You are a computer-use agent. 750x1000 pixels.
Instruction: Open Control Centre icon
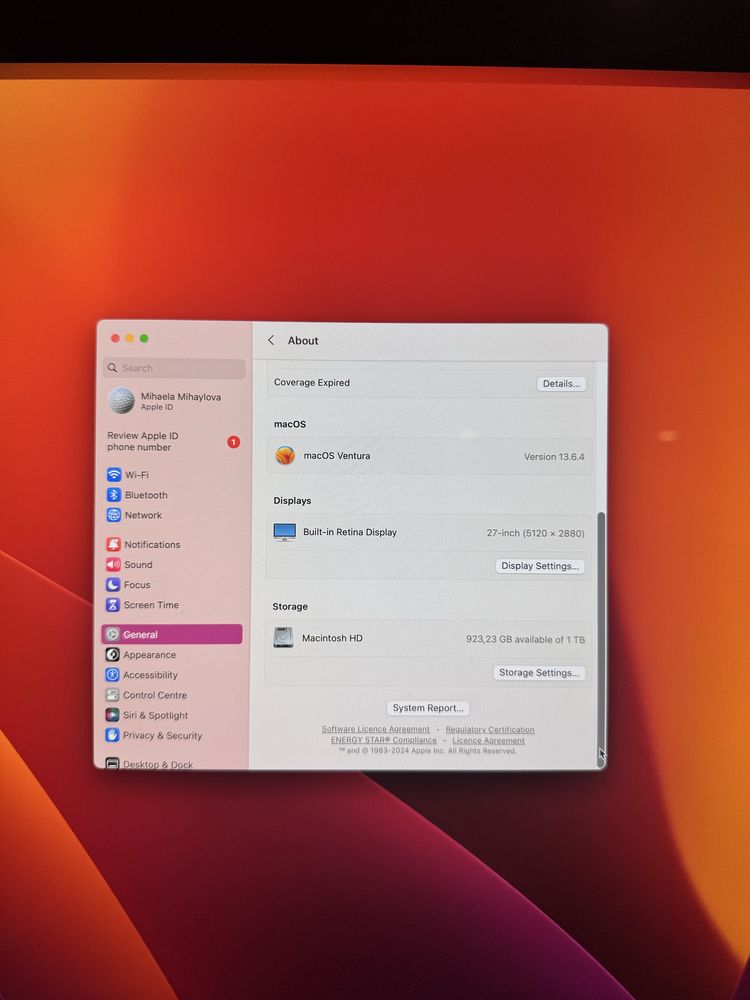click(112, 695)
